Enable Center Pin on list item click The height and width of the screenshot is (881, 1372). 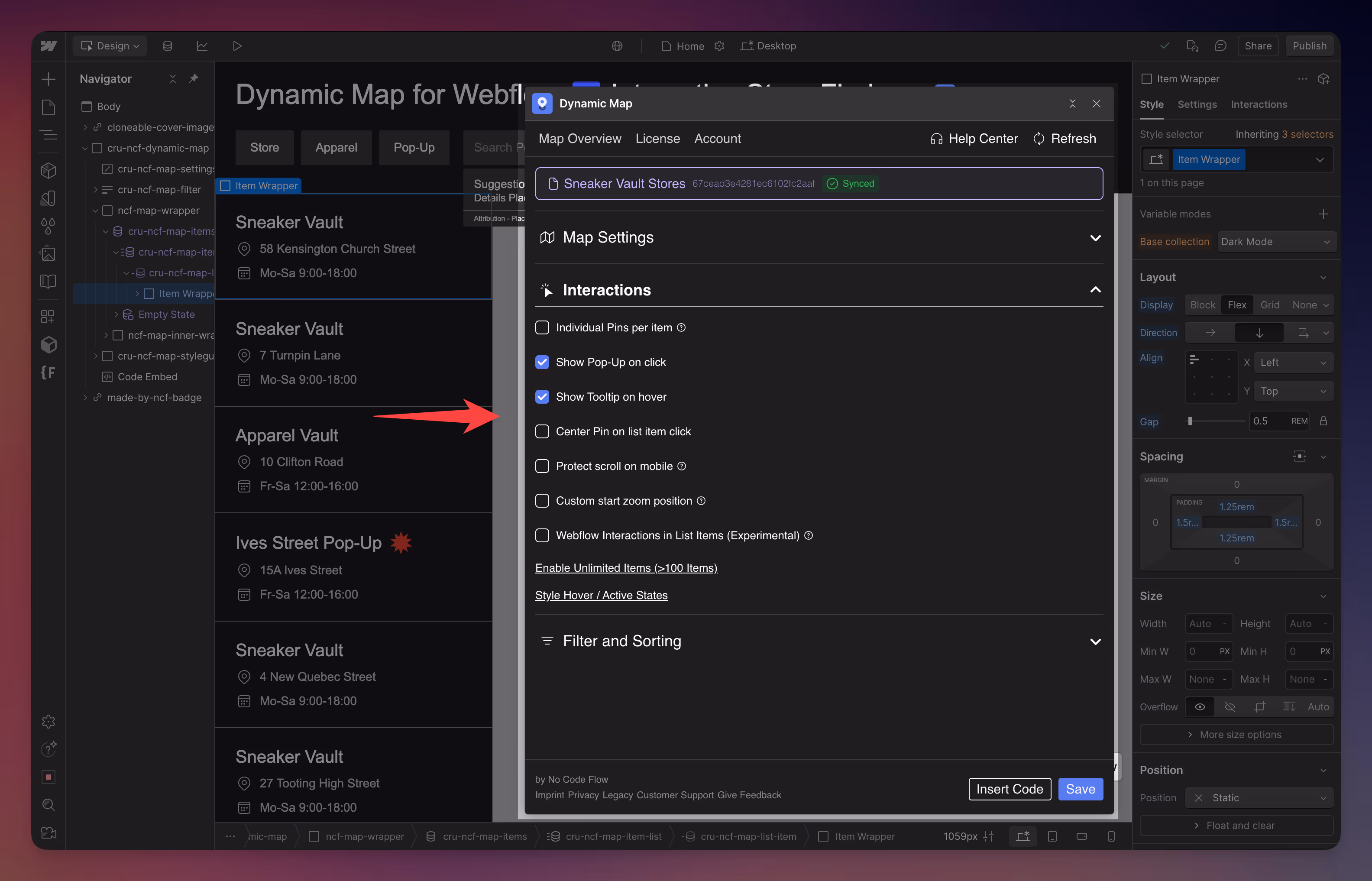tap(542, 431)
